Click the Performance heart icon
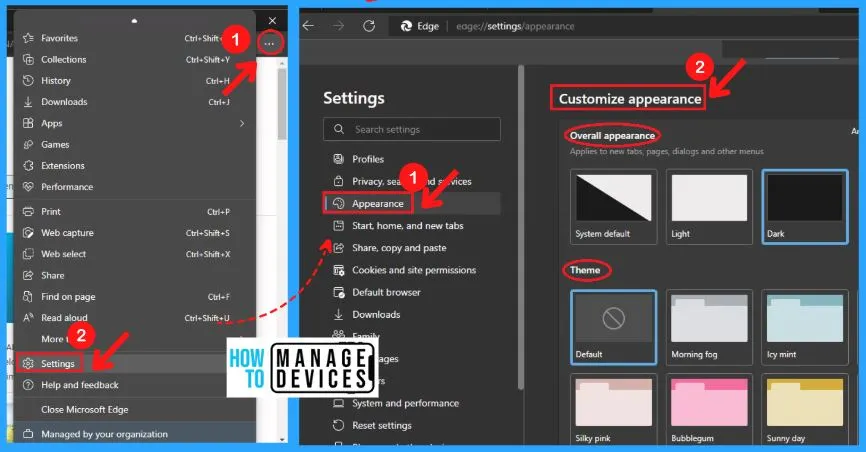Screen dimensions: 866x452 pos(28,187)
